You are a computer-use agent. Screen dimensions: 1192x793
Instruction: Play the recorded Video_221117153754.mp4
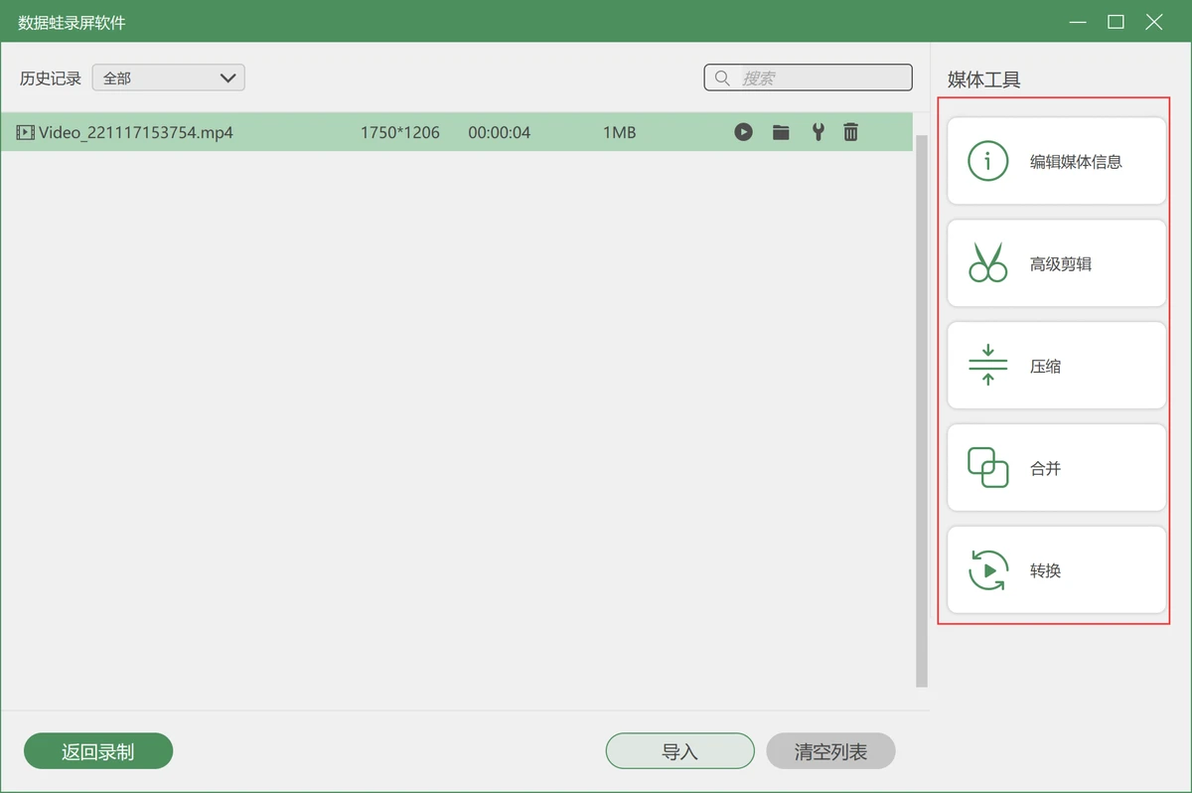click(x=743, y=132)
